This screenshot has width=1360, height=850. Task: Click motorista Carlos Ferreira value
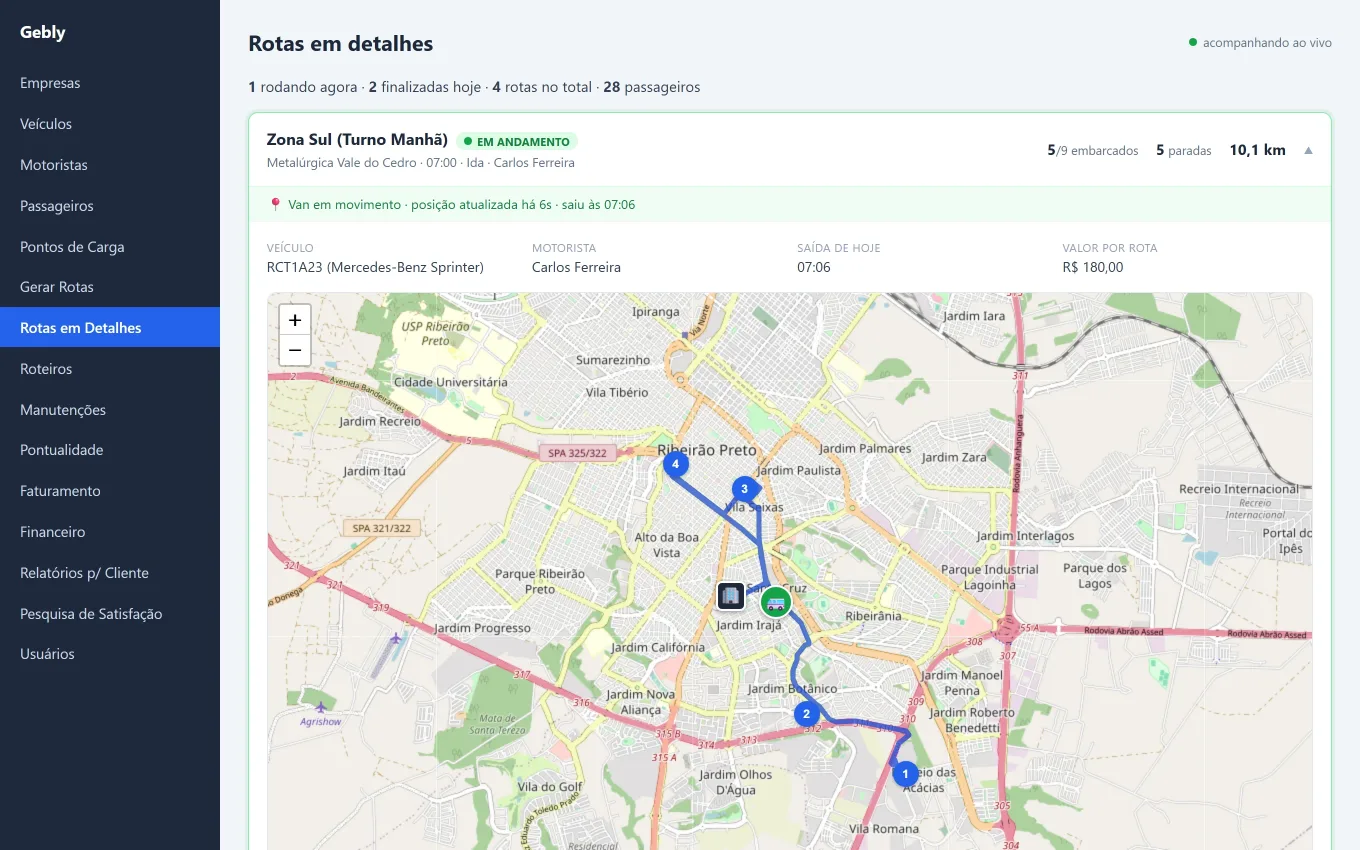click(576, 267)
